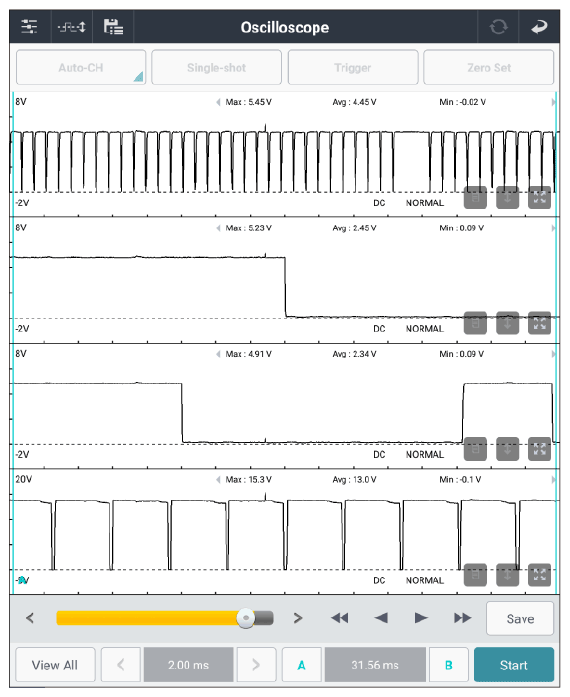
Task: Click the Zero Set button
Action: [x=489, y=67]
